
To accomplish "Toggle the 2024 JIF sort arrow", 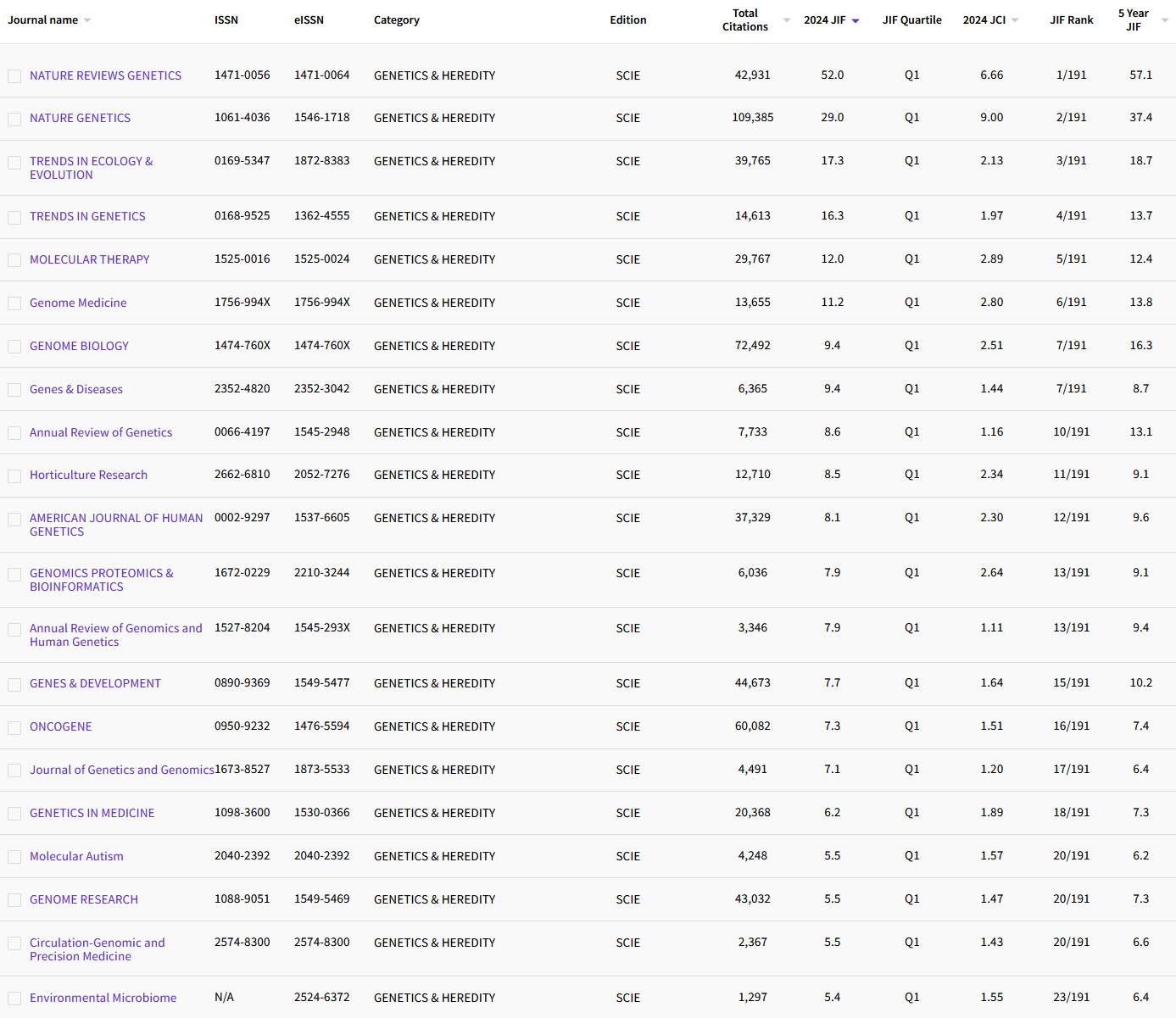I will [856, 20].
